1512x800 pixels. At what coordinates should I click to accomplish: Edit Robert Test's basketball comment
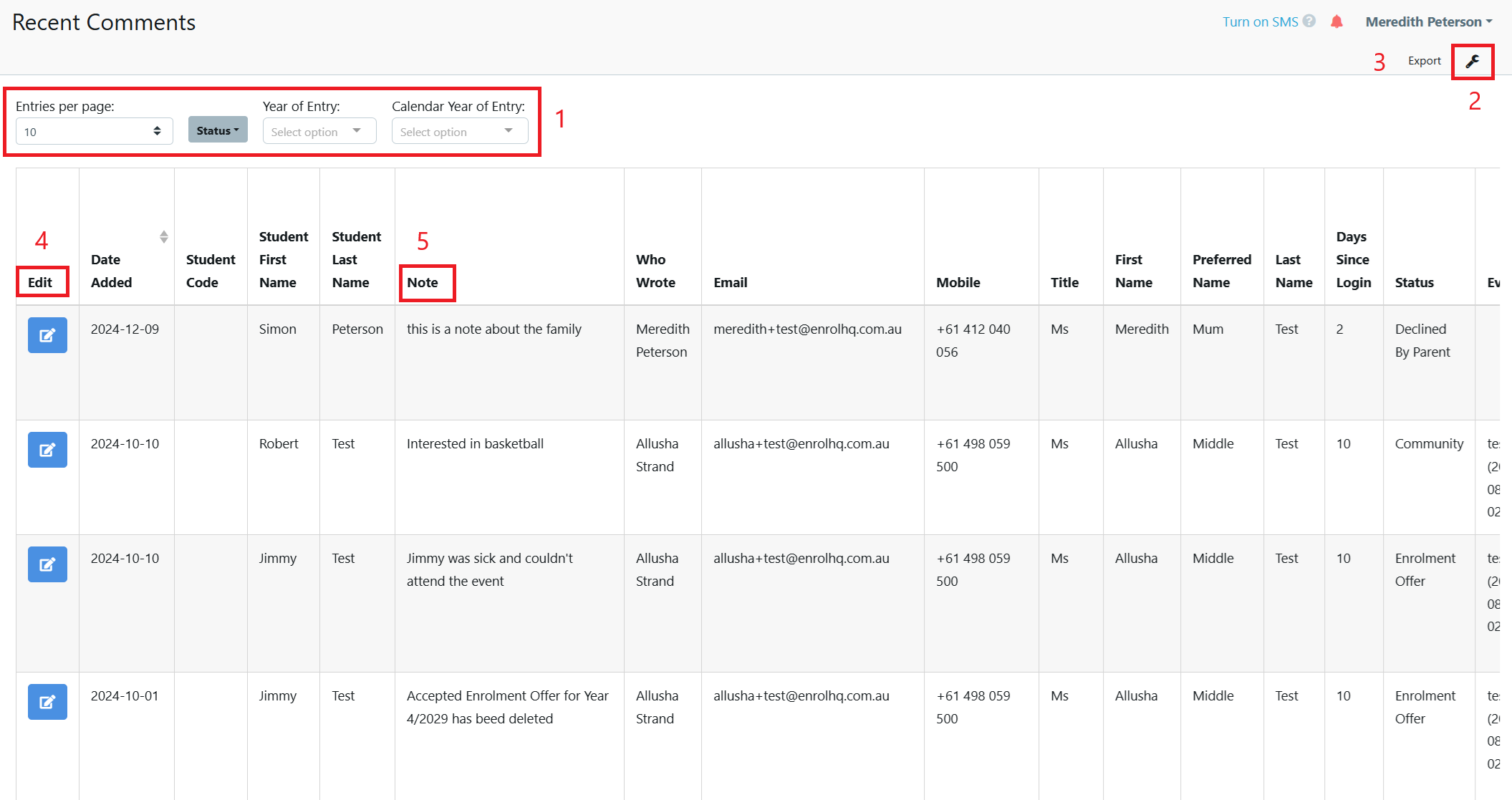pos(47,450)
